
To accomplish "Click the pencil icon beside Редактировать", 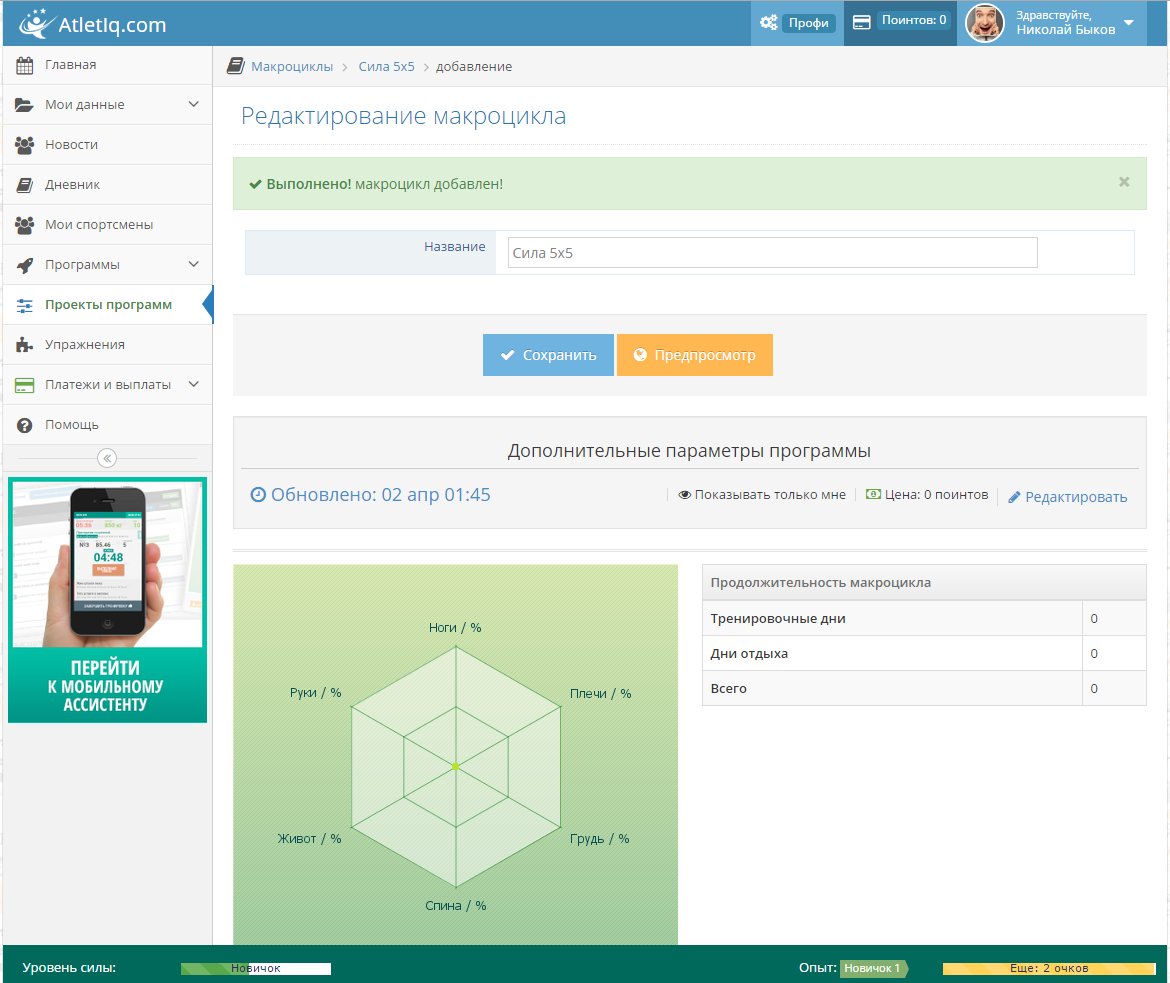I will [x=1014, y=498].
